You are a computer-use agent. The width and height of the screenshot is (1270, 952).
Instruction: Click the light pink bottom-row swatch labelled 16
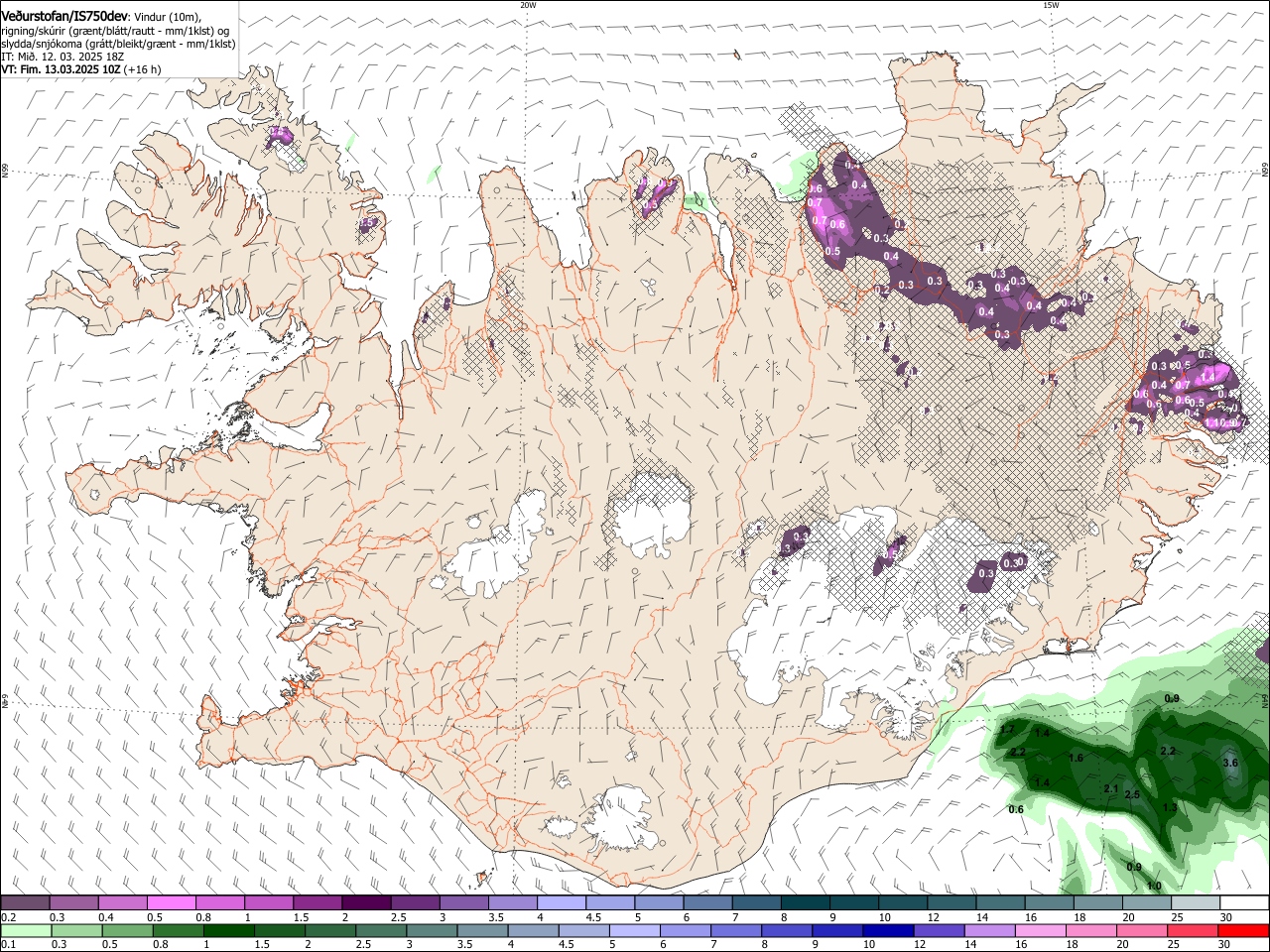coord(1040,931)
